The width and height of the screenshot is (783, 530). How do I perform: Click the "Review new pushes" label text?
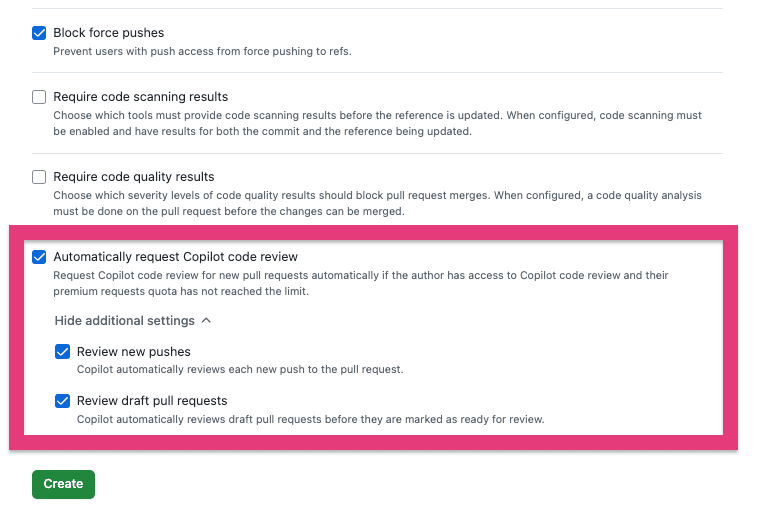point(133,352)
